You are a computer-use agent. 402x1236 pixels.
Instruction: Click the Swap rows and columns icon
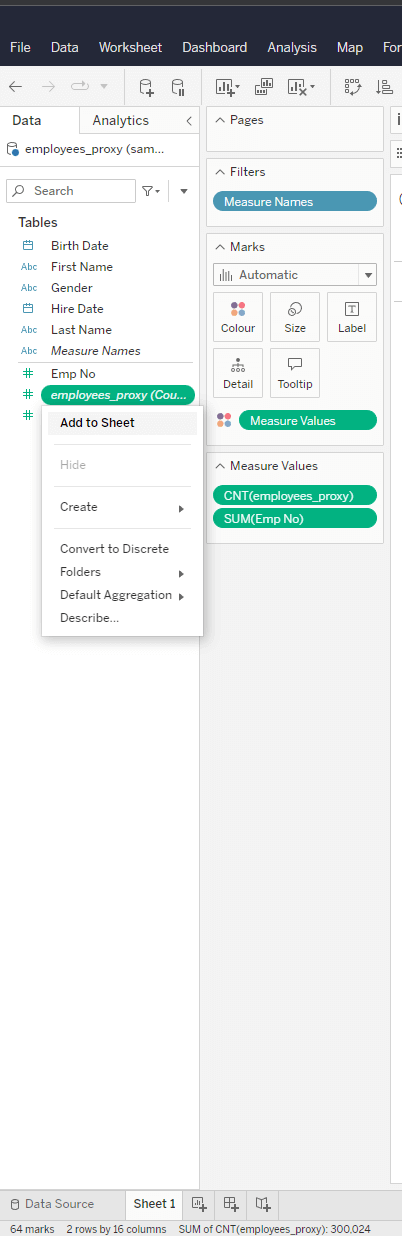(x=353, y=87)
